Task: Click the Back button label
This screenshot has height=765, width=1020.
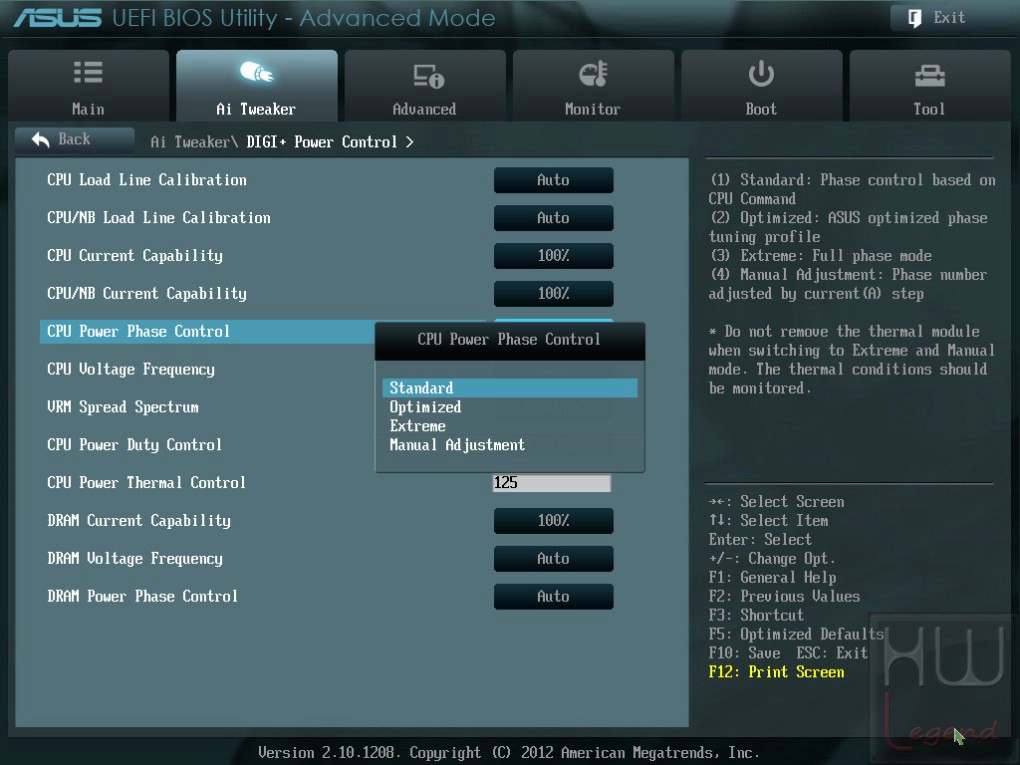Action: pyautogui.click(x=74, y=139)
